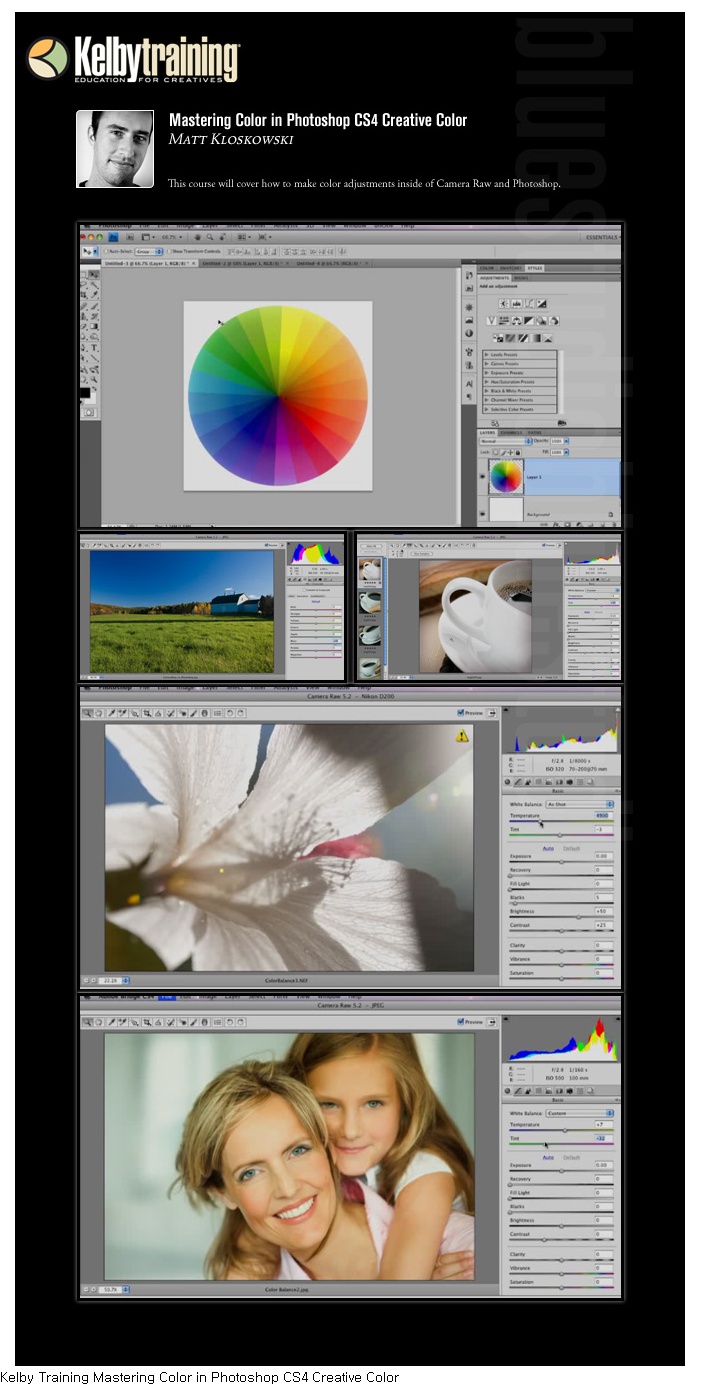Add a Brightness/Contrast adjustment in Adjustments panel
Screen dimensions: 703x1387
pos(504,304)
